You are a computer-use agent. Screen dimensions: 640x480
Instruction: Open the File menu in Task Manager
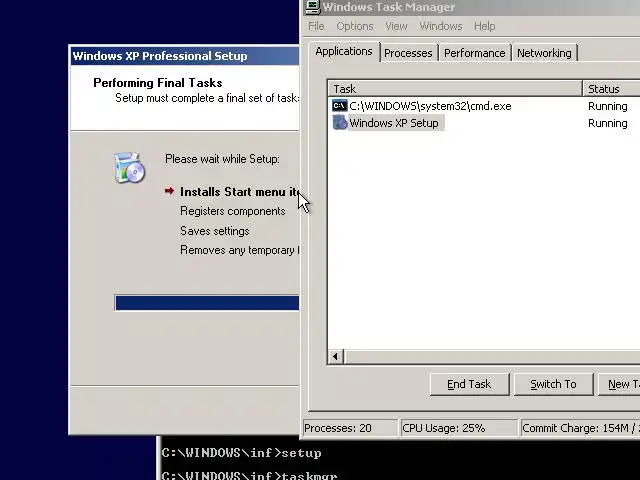pos(316,26)
